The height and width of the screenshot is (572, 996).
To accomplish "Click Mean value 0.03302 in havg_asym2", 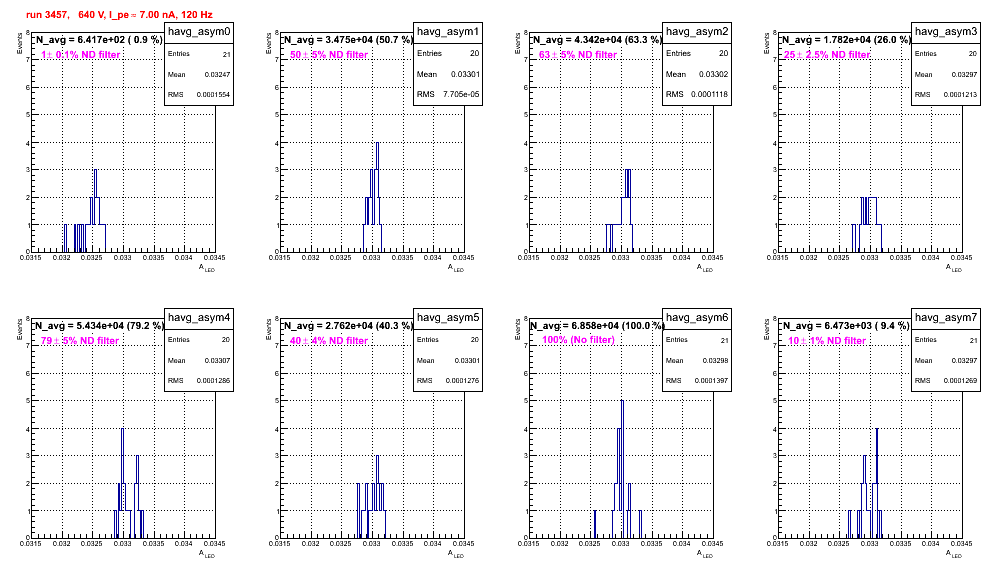I will tap(713, 74).
